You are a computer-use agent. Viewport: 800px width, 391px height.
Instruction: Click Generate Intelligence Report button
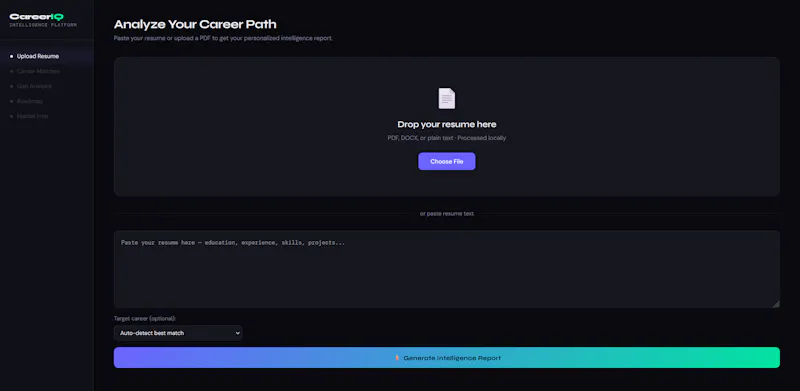click(x=446, y=358)
